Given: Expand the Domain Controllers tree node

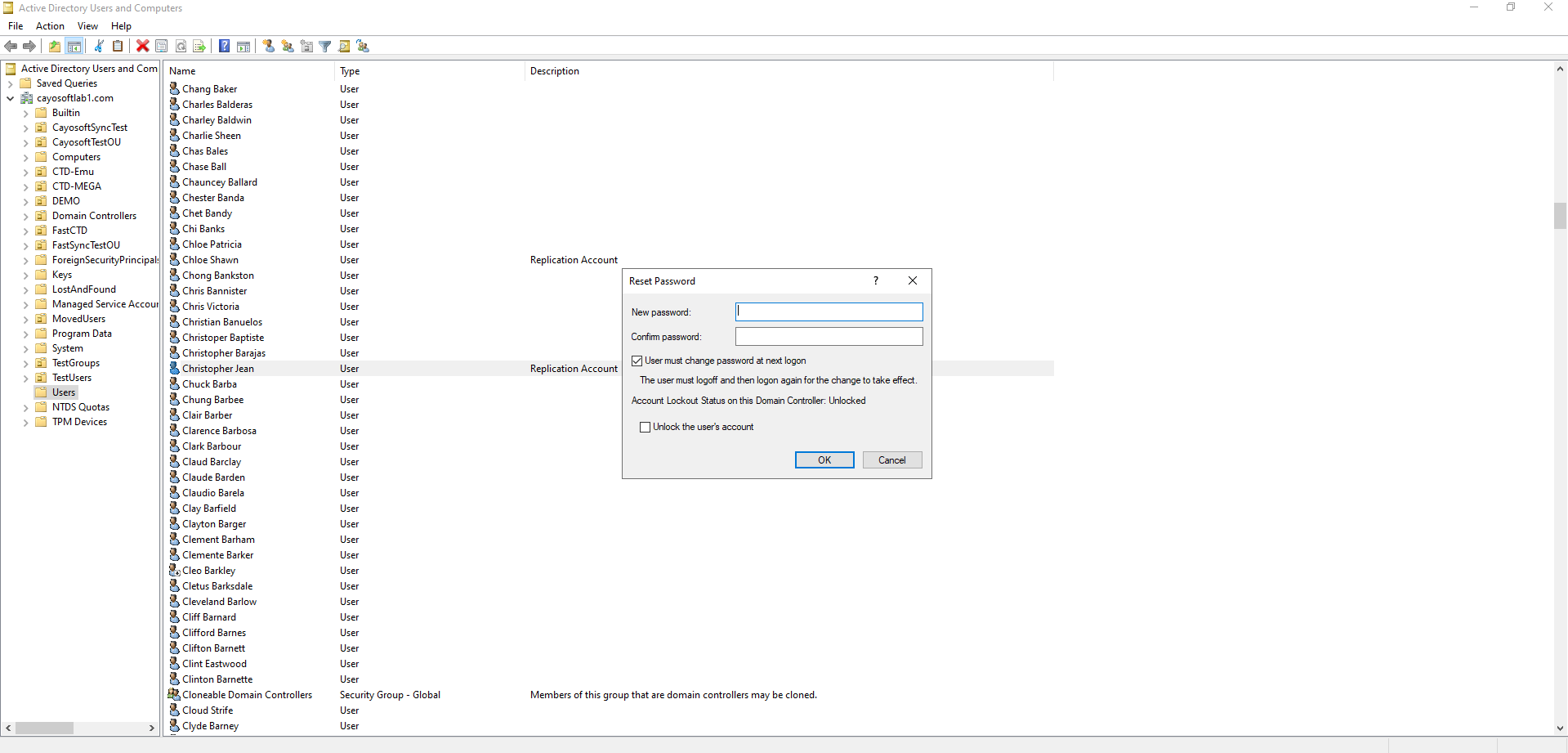Looking at the screenshot, I should [x=25, y=217].
